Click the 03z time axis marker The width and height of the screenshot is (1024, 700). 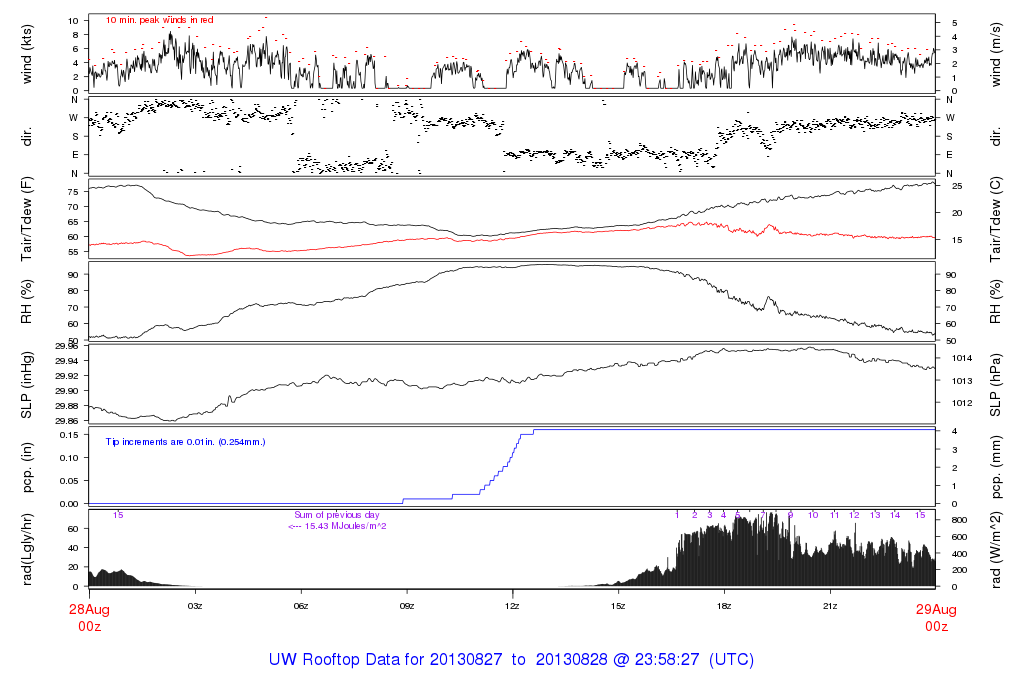(x=195, y=606)
